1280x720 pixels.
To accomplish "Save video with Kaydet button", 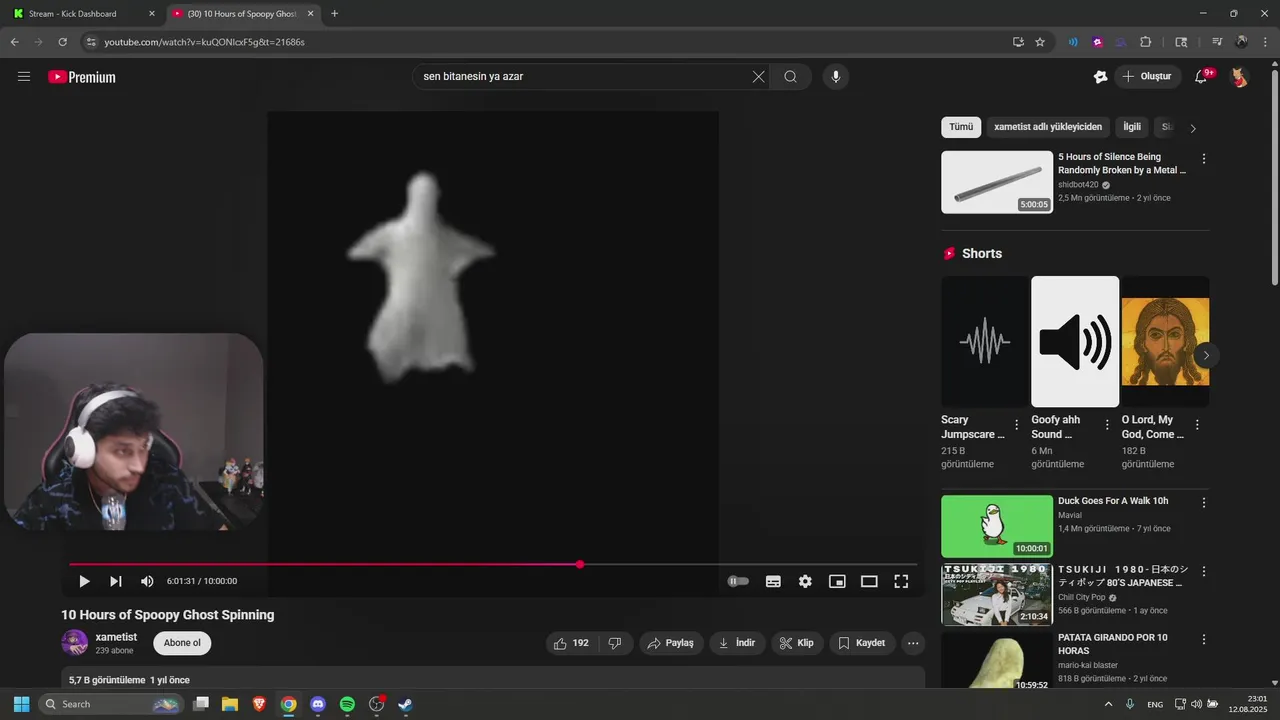I will (862, 643).
